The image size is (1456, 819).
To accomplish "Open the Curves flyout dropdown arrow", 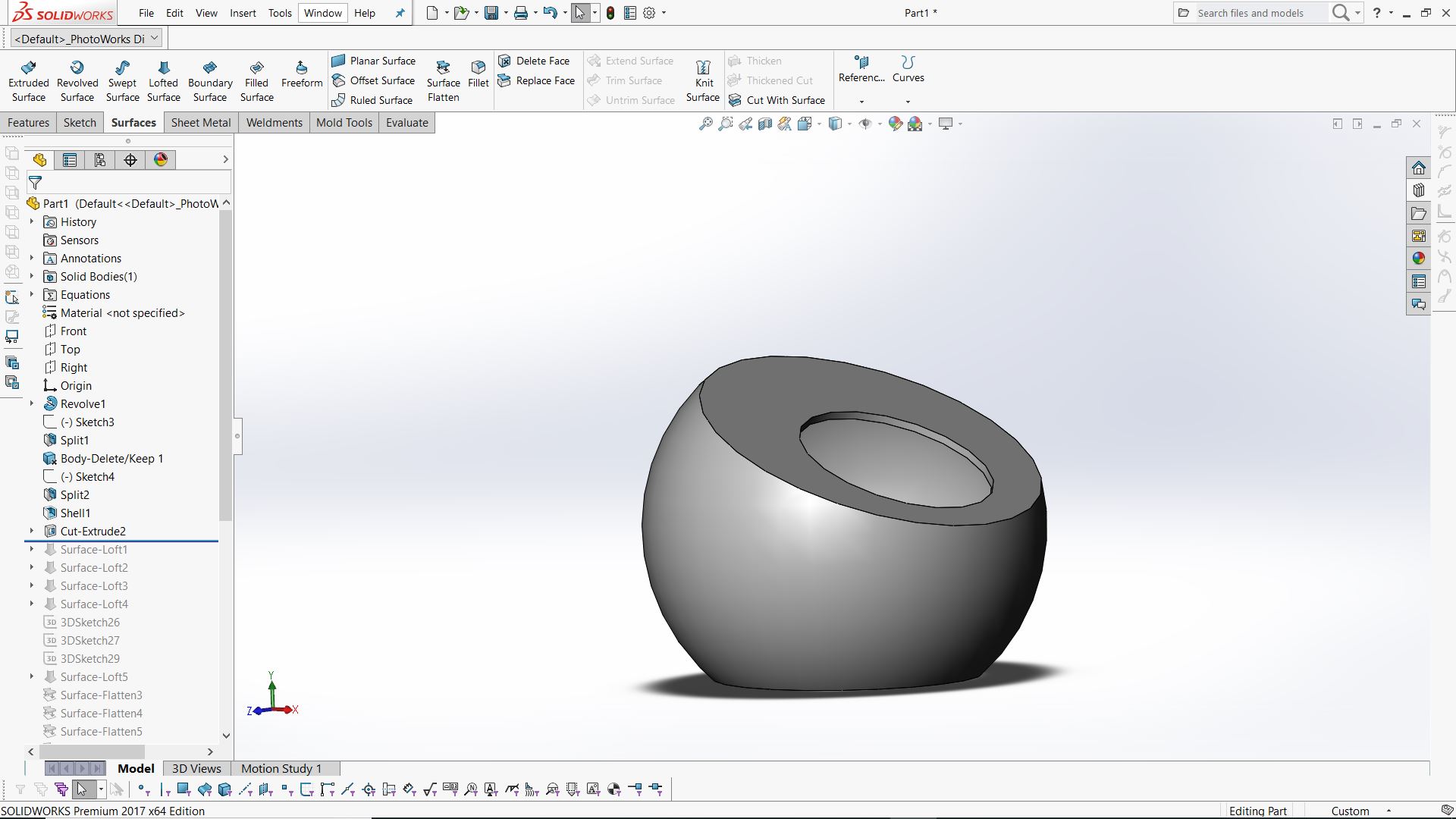I will coord(908,102).
